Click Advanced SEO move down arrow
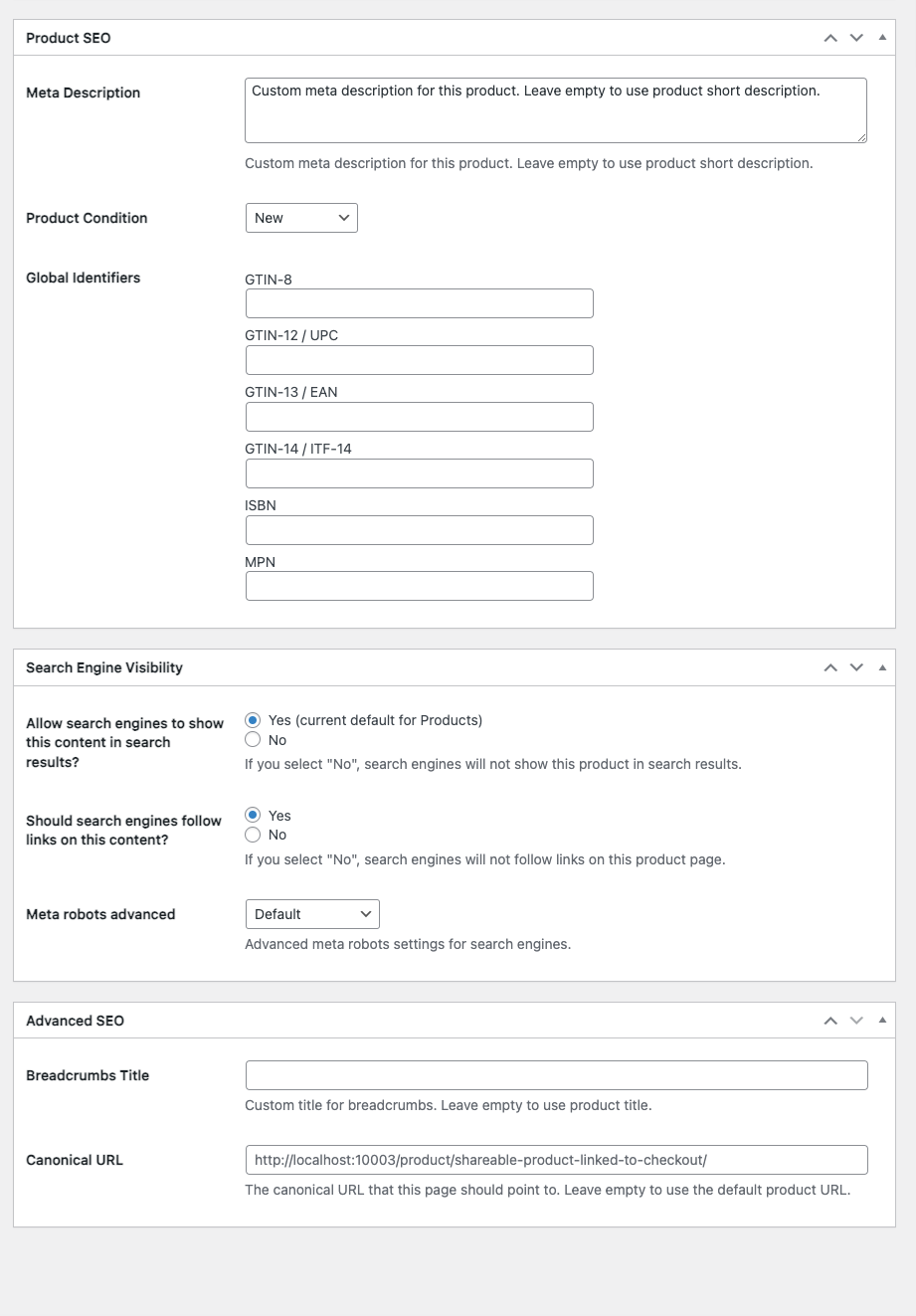Viewport: 916px width, 1316px height. click(856, 1021)
